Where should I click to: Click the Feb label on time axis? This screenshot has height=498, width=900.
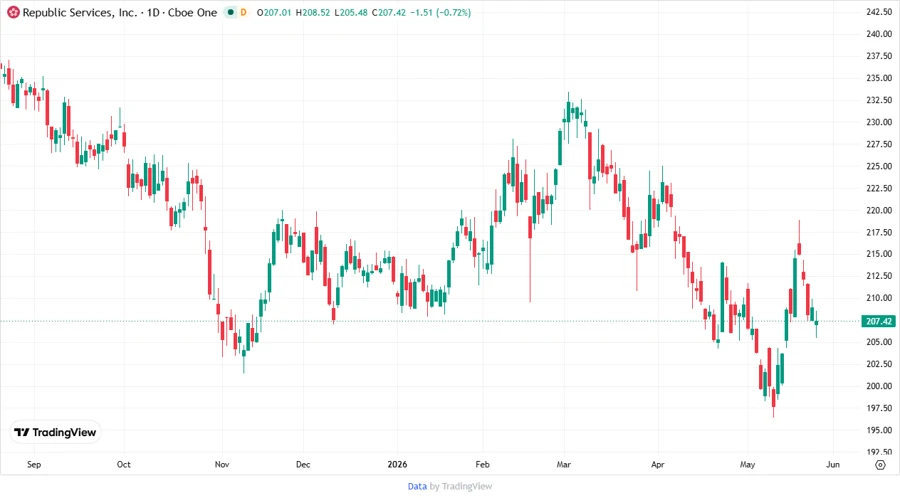coord(482,464)
